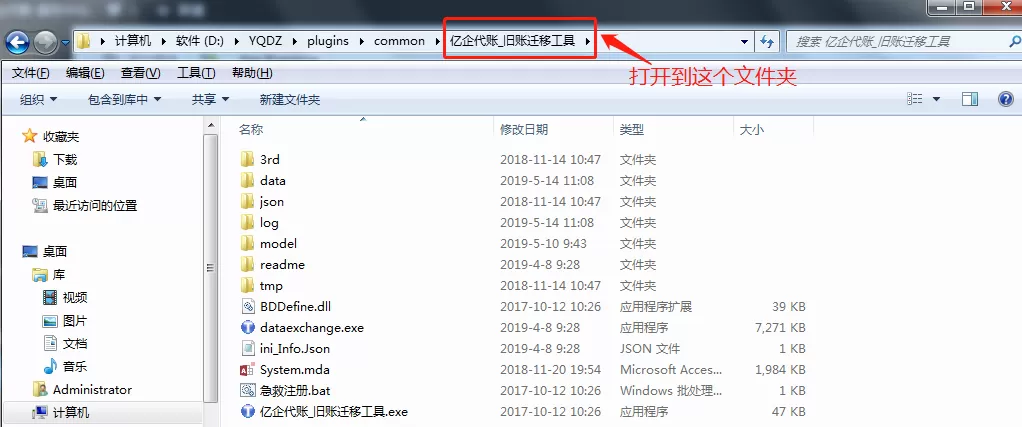Open the recent pages dropdown arrow
This screenshot has width=1022, height=427.
65,44
